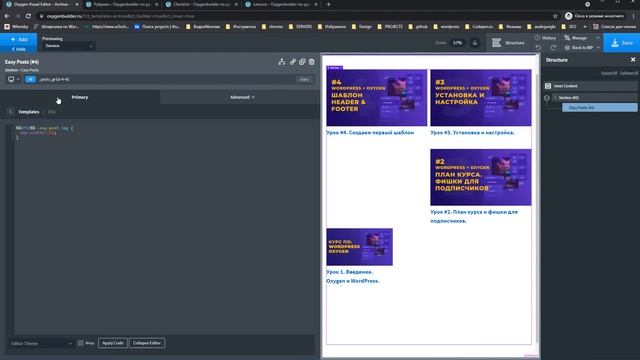Click the Урок 1. Введение post title link

click(353, 276)
